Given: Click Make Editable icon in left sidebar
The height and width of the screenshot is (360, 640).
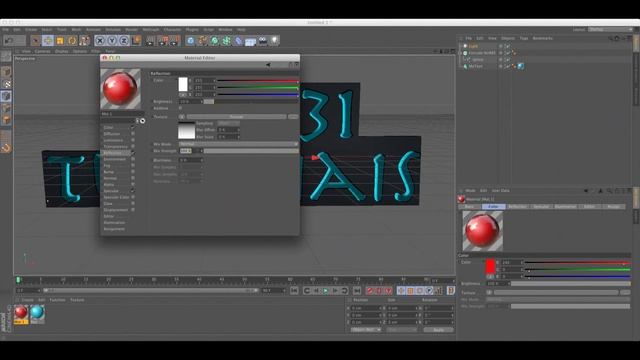Looking at the screenshot, I should click(6, 56).
